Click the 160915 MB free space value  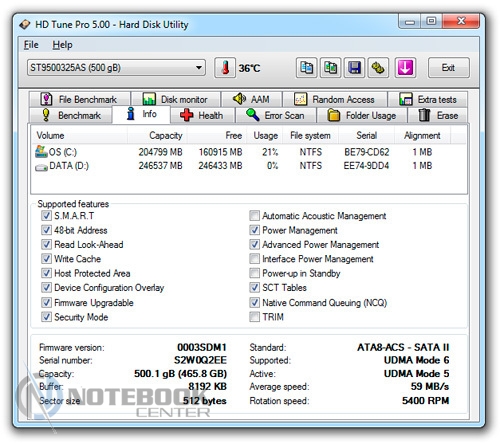220,152
